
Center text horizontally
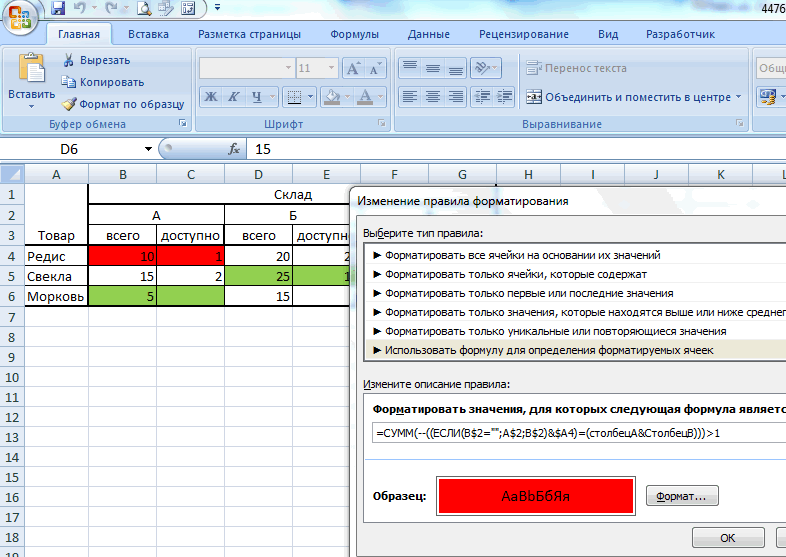coord(433,97)
